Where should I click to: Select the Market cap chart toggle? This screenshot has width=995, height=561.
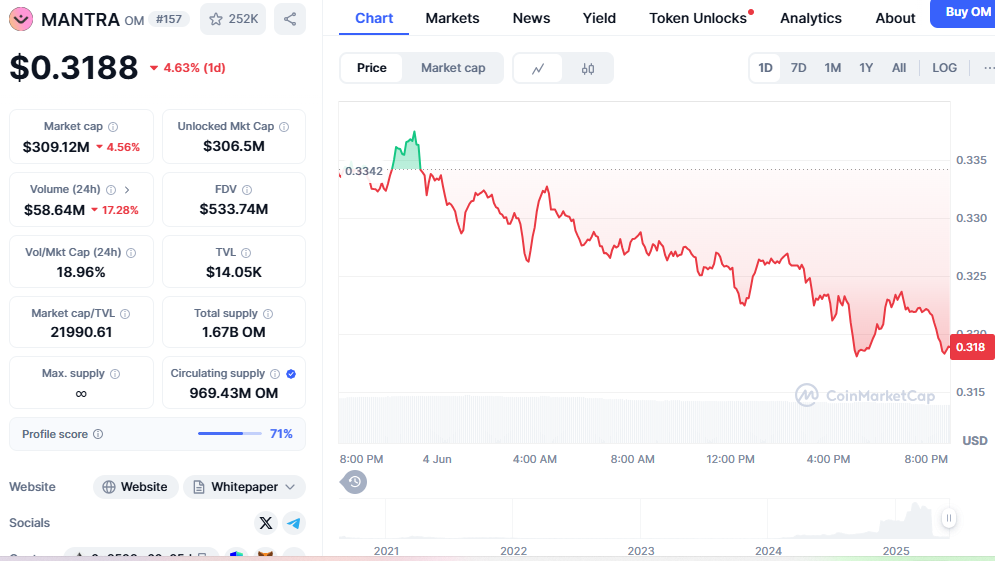(453, 68)
